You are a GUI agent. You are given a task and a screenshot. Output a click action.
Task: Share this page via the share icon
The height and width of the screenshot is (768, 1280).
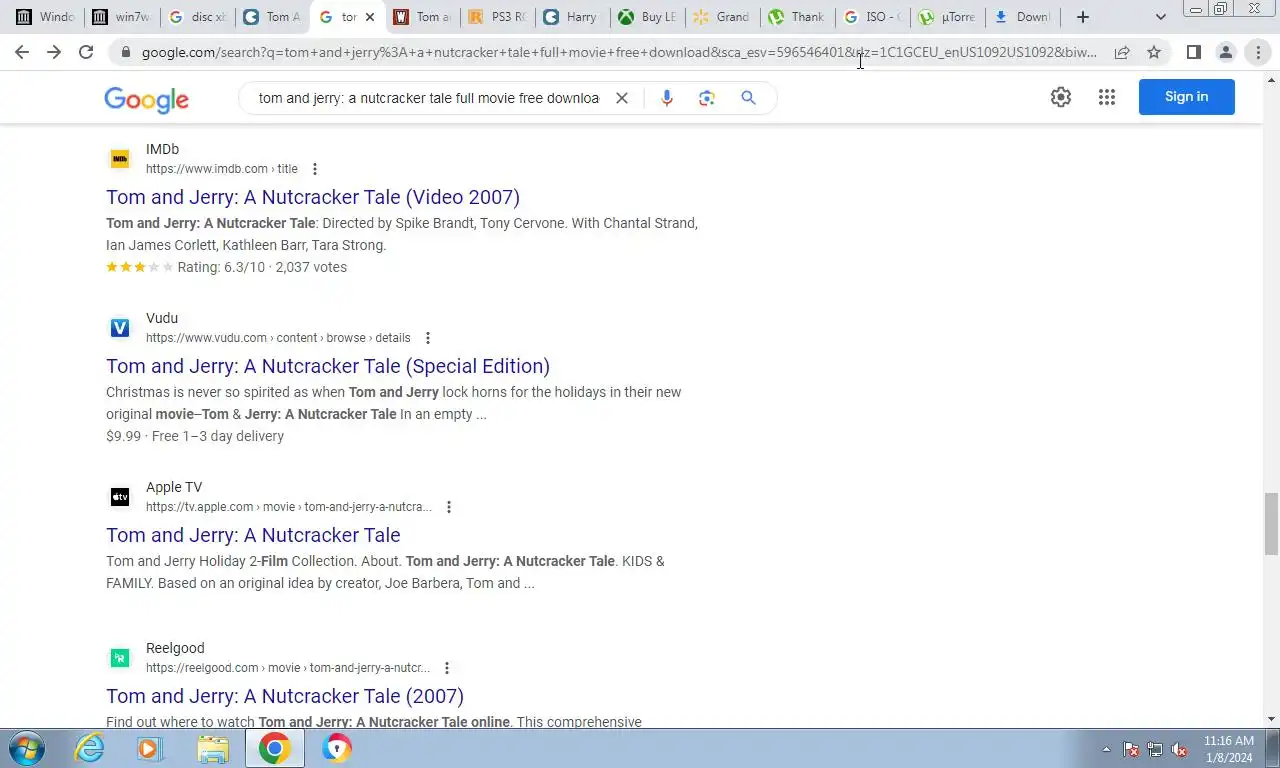(x=1122, y=52)
